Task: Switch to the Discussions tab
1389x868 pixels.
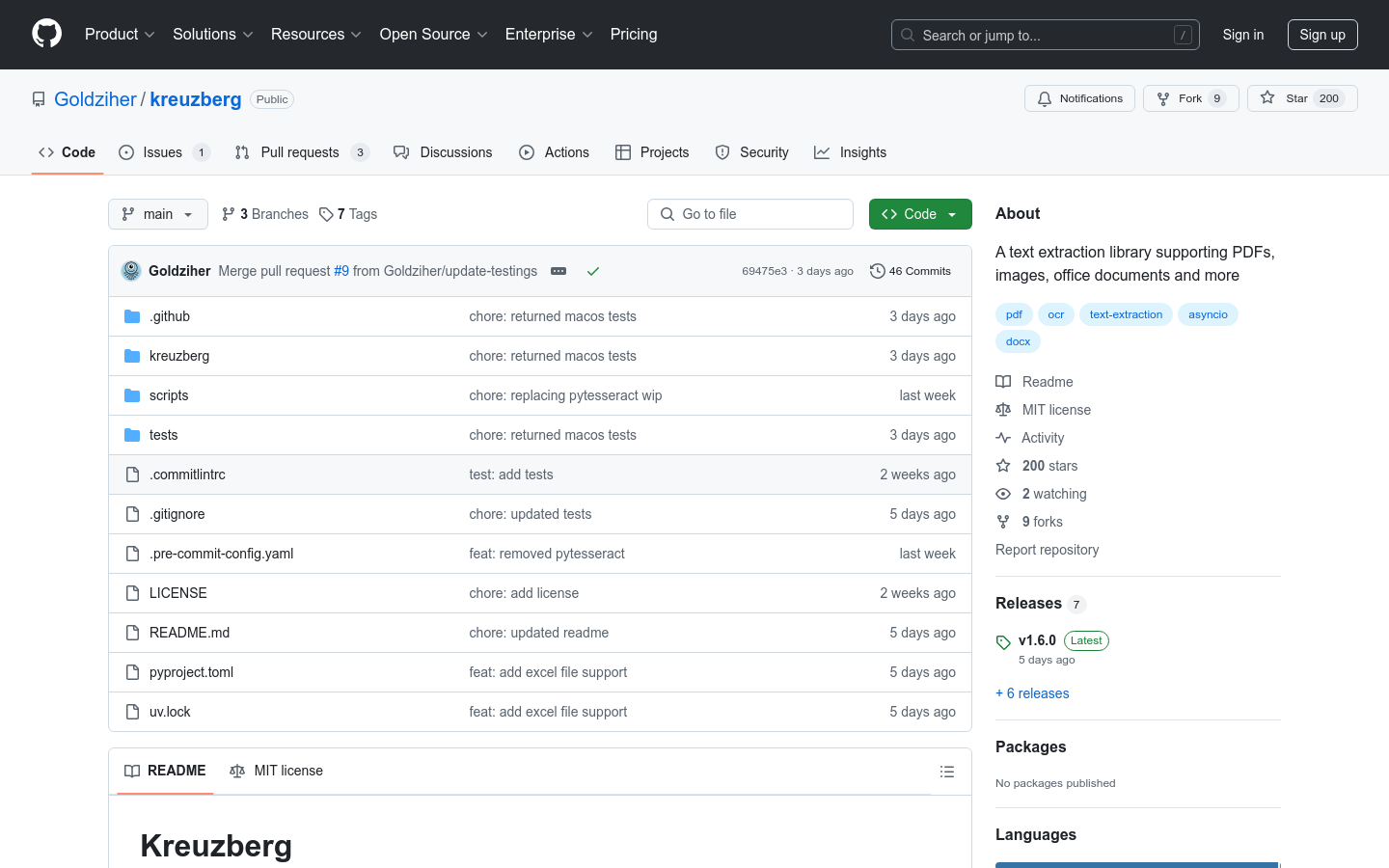Action: click(443, 152)
